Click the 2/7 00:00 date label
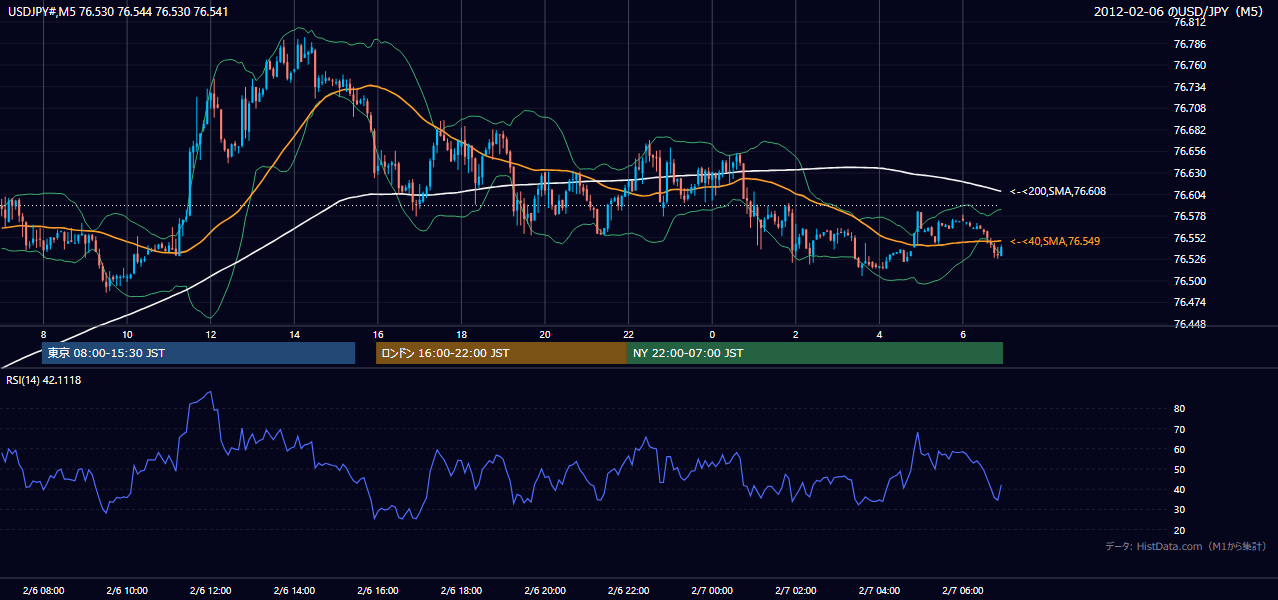The width and height of the screenshot is (1278, 600). coord(712,590)
